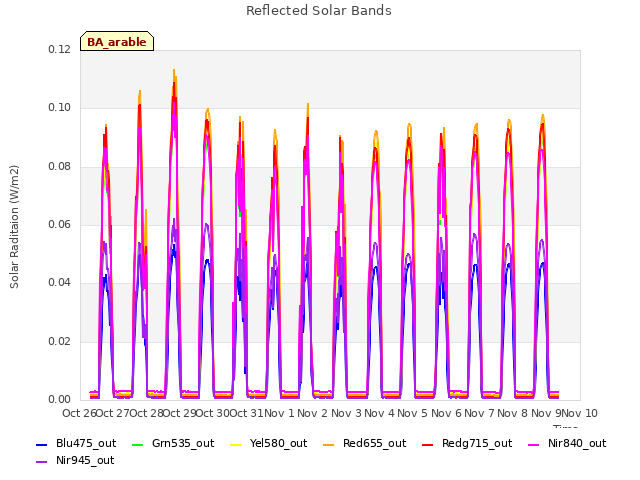Click the 0.06 y-axis tick label
Screen dimensions: 640x480
[60, 224]
